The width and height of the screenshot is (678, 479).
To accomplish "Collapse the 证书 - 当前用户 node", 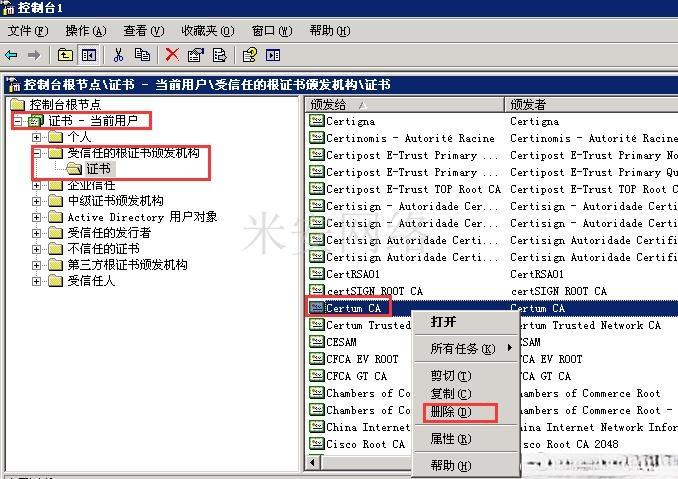I will (x=17, y=121).
